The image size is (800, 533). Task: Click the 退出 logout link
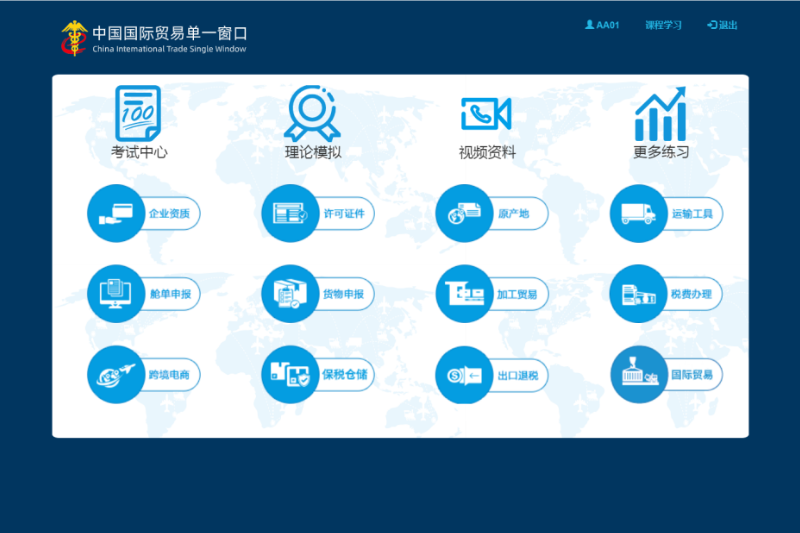[728, 25]
